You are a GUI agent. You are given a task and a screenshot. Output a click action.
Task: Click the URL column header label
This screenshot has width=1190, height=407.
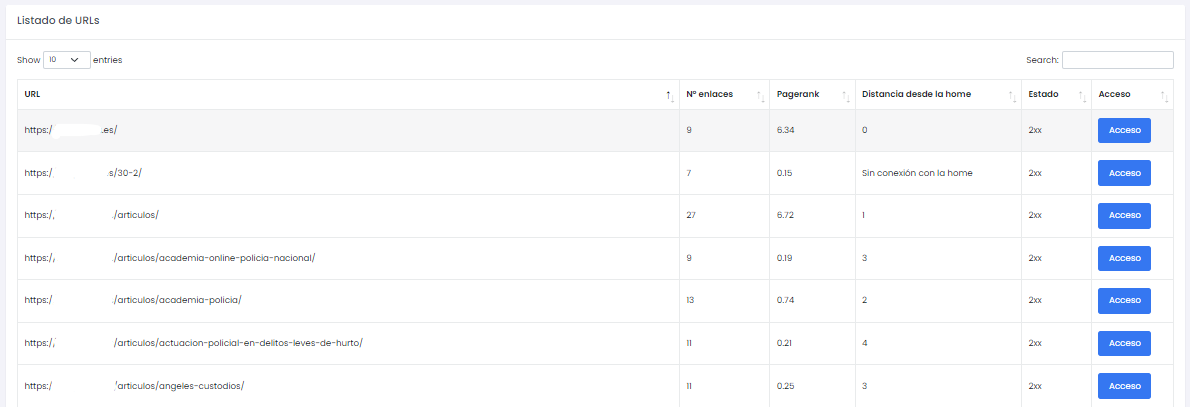[x=32, y=94]
